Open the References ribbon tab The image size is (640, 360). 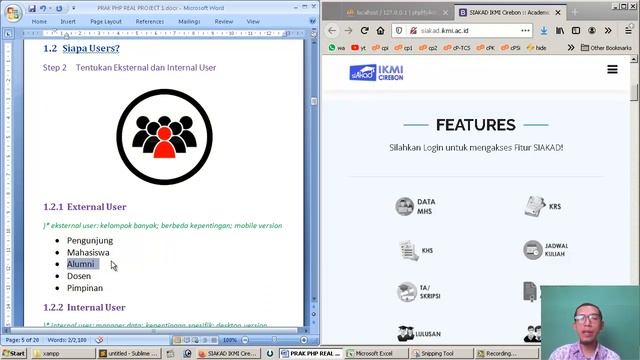[x=149, y=21]
